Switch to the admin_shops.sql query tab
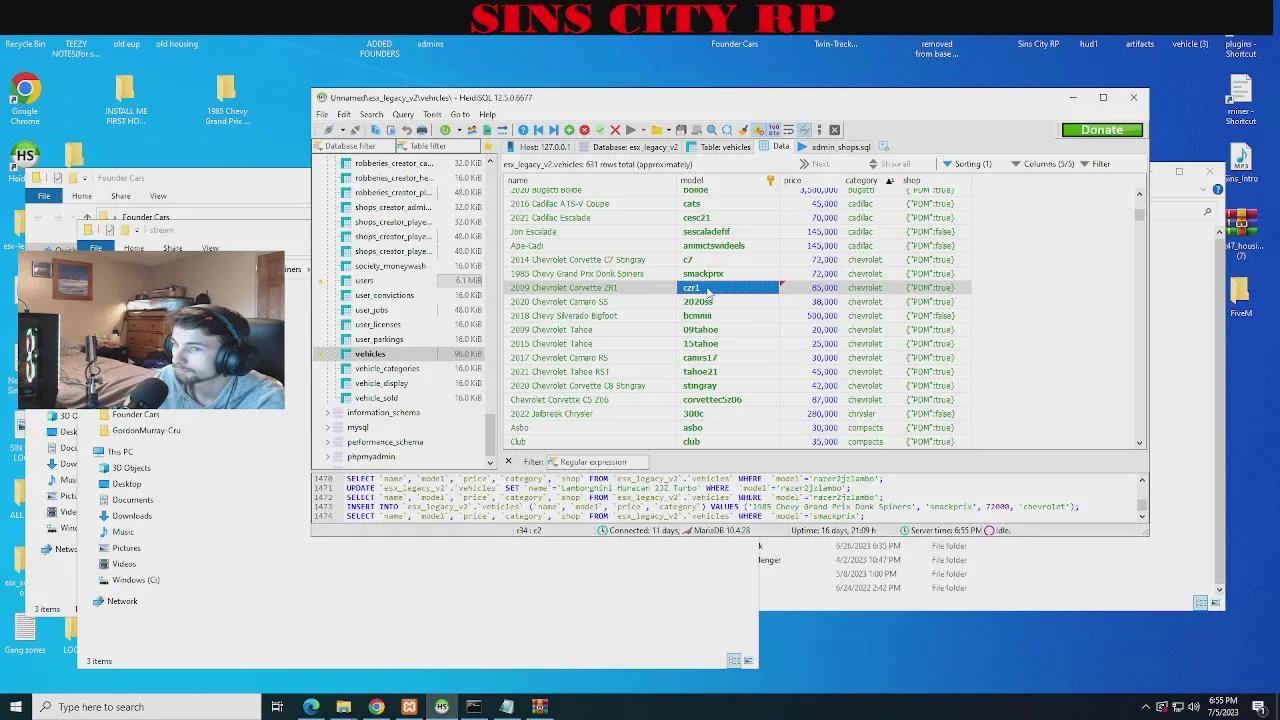The width and height of the screenshot is (1280, 720). click(834, 146)
